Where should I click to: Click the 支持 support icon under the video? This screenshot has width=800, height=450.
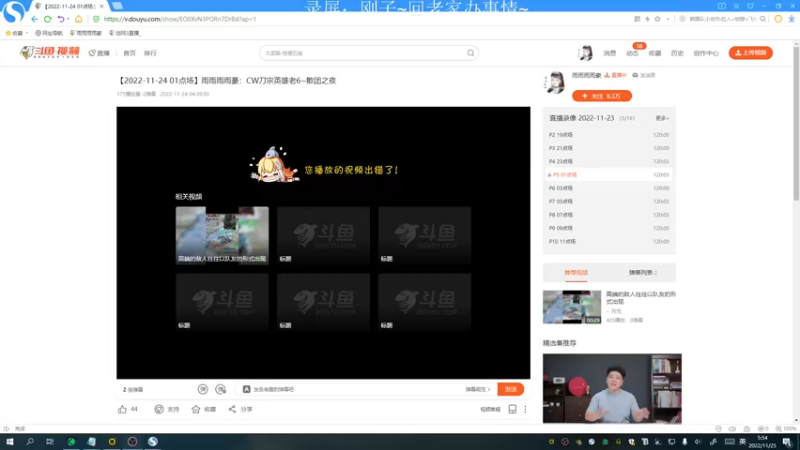point(159,409)
